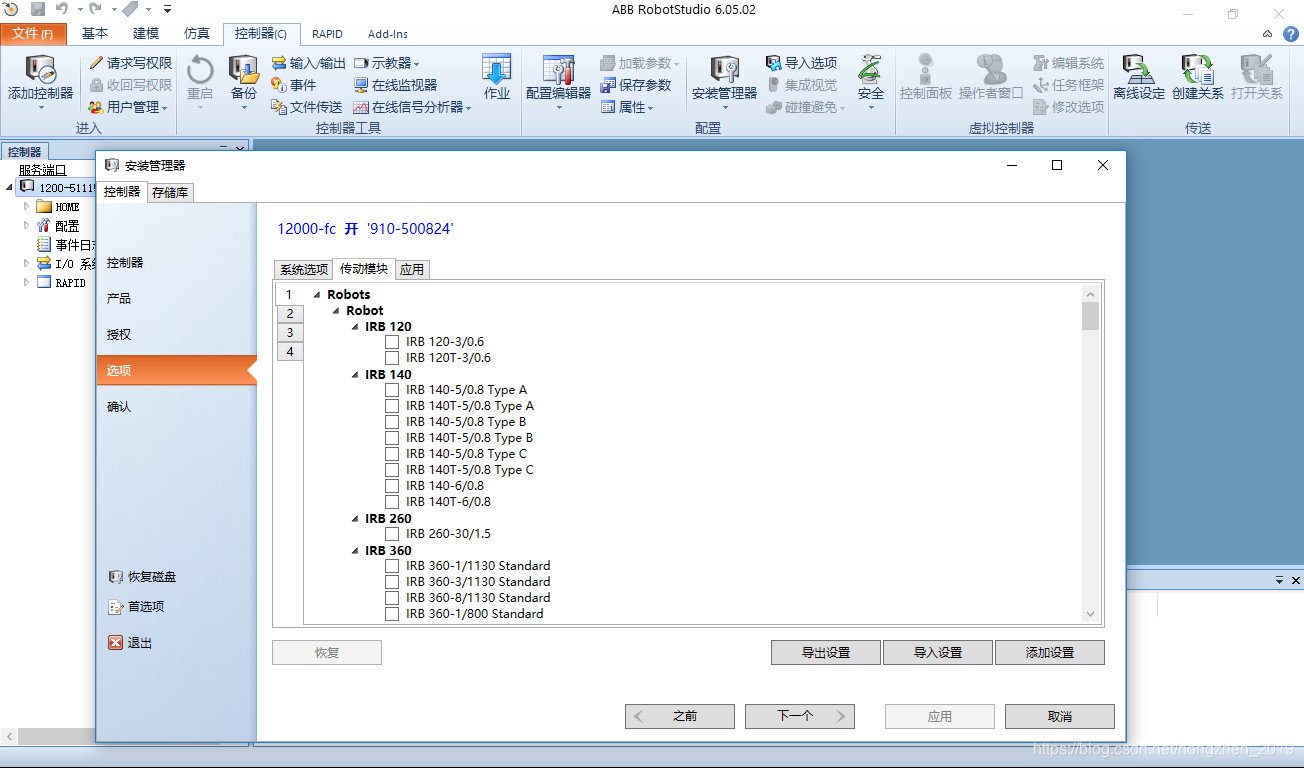1304x768 pixels.
Task: Check IRB 120T-3/0.6 checkbox
Action: [392, 358]
